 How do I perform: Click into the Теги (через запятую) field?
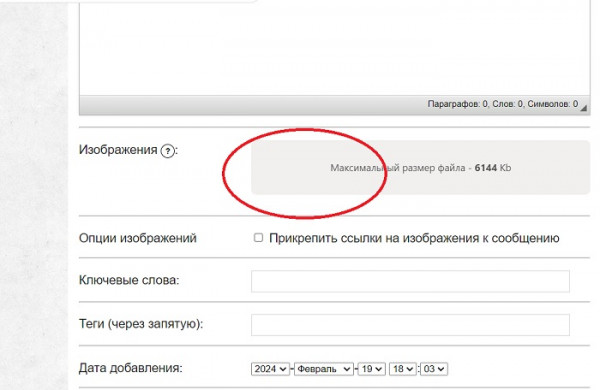coord(410,325)
